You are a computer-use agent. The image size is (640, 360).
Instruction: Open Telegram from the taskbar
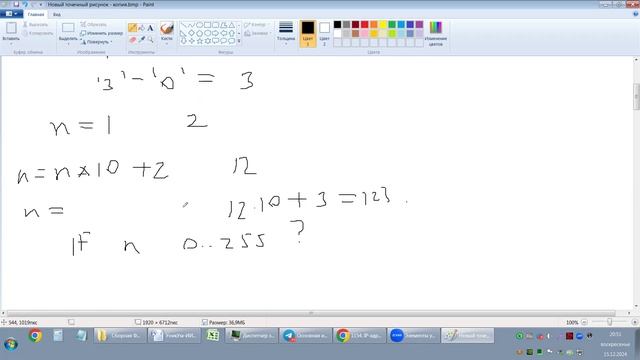[305, 336]
